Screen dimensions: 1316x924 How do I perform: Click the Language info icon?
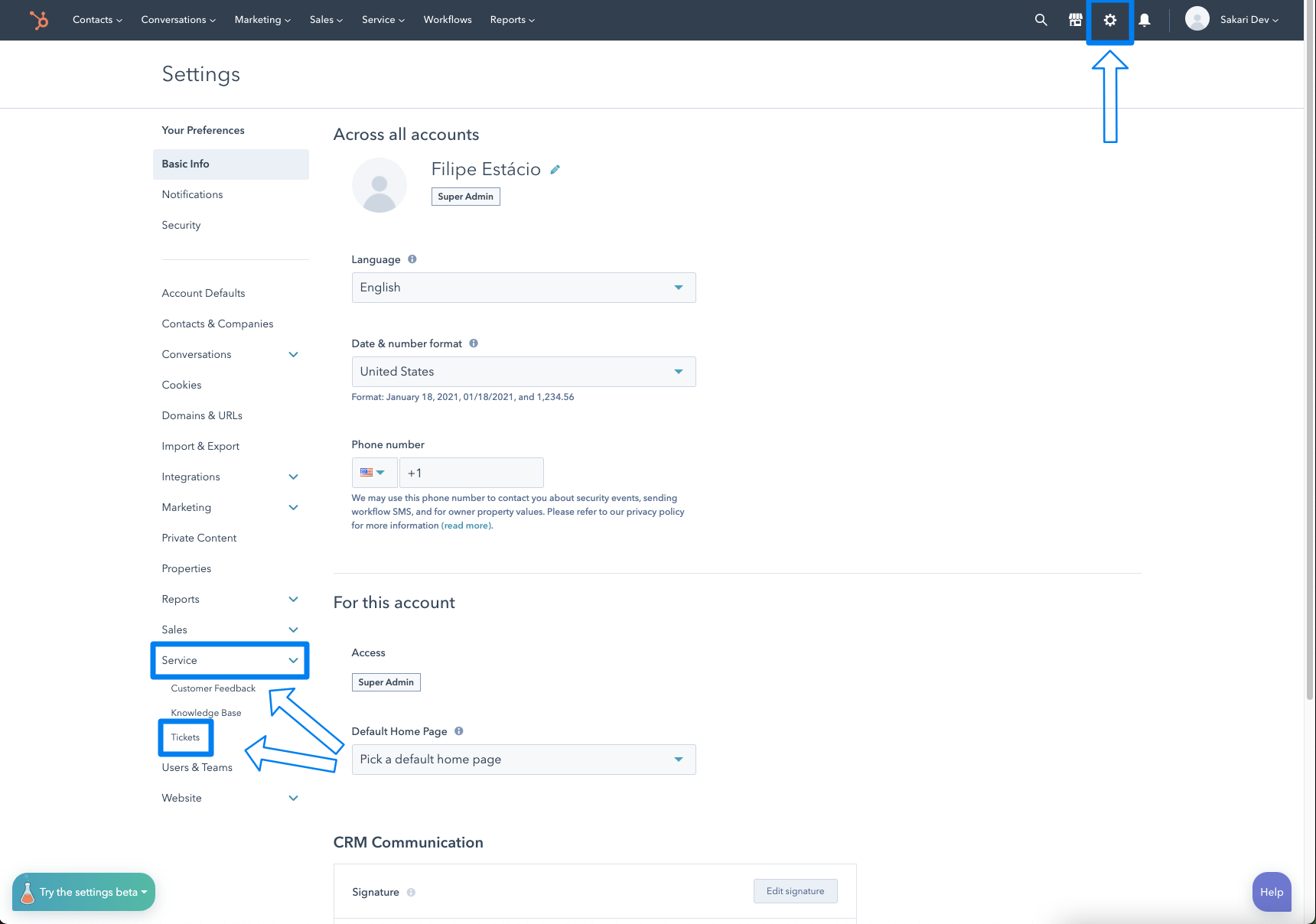tap(412, 259)
